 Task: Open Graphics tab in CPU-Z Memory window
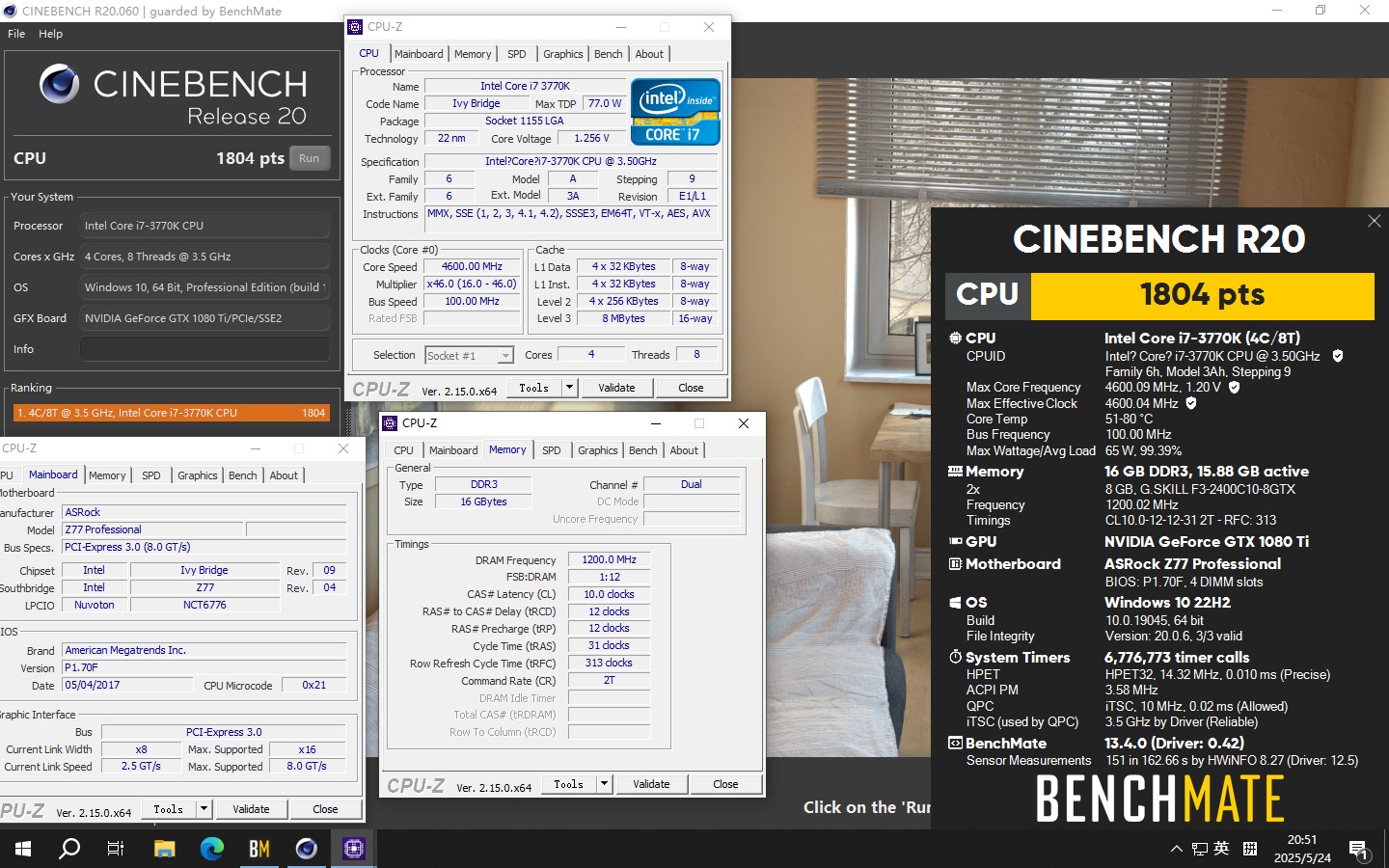(x=598, y=450)
